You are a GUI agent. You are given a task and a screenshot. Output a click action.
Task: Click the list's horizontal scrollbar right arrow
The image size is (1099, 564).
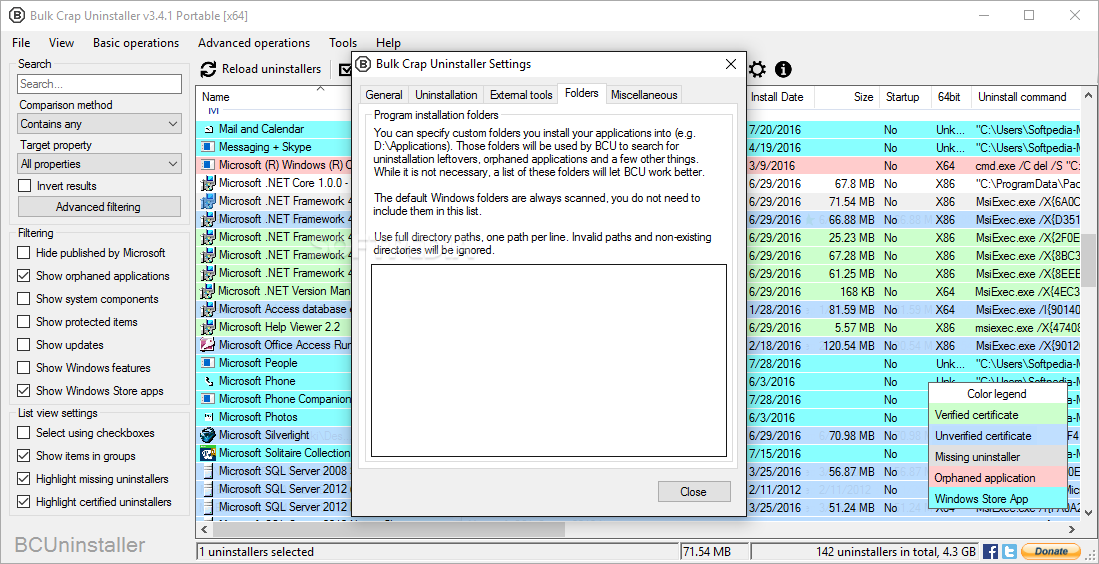point(1072,528)
